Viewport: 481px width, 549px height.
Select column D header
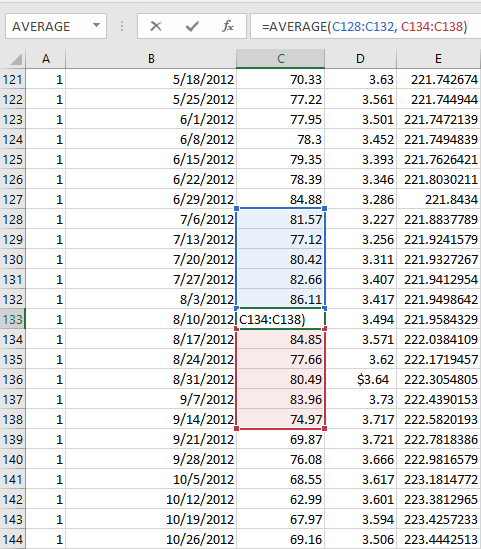click(361, 59)
